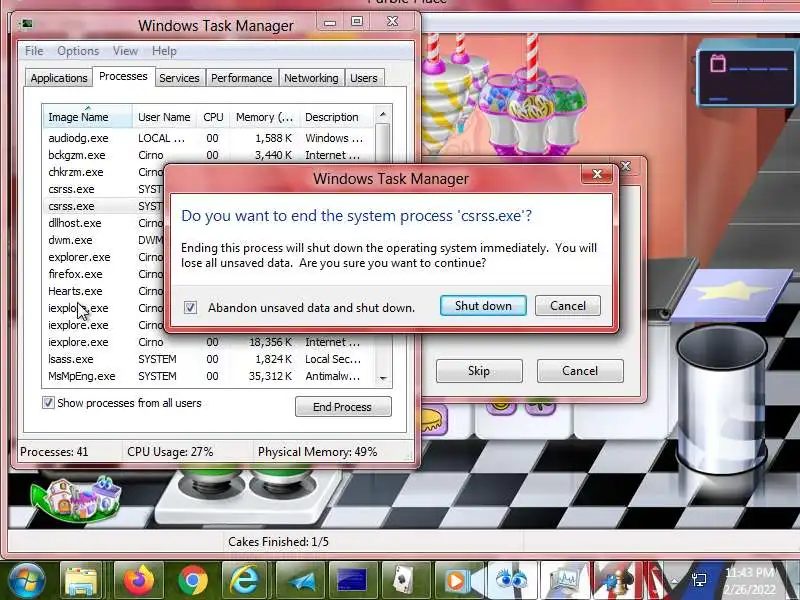Confirm with the Shut down button
Screen dimensions: 800x600
tap(483, 306)
